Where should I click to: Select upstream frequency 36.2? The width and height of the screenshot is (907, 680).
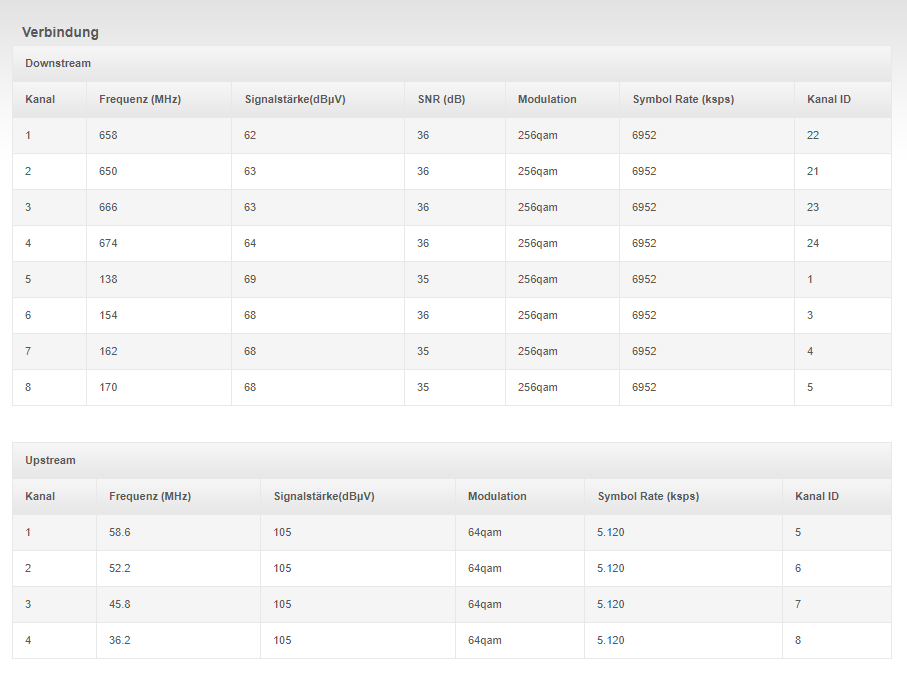pos(120,640)
